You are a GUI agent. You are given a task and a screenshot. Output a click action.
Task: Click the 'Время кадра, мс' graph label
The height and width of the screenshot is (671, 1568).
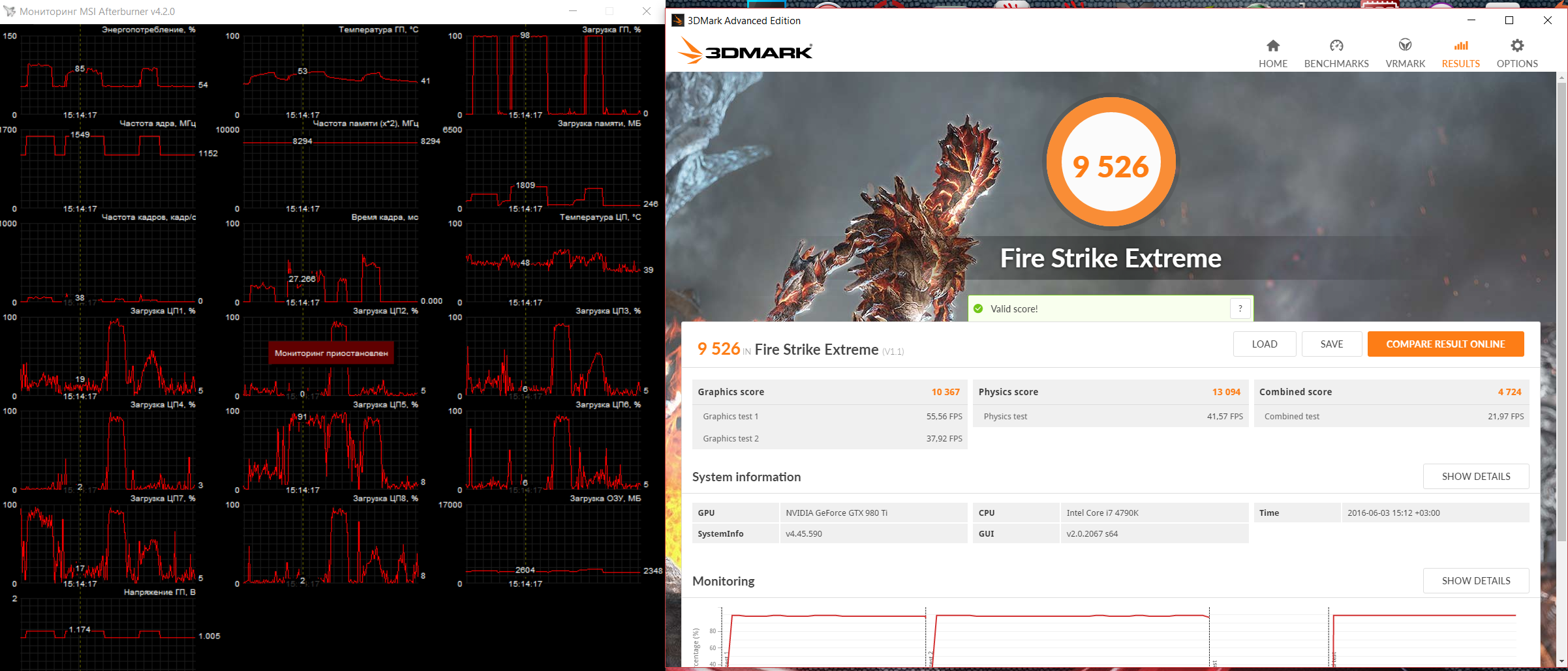point(385,217)
